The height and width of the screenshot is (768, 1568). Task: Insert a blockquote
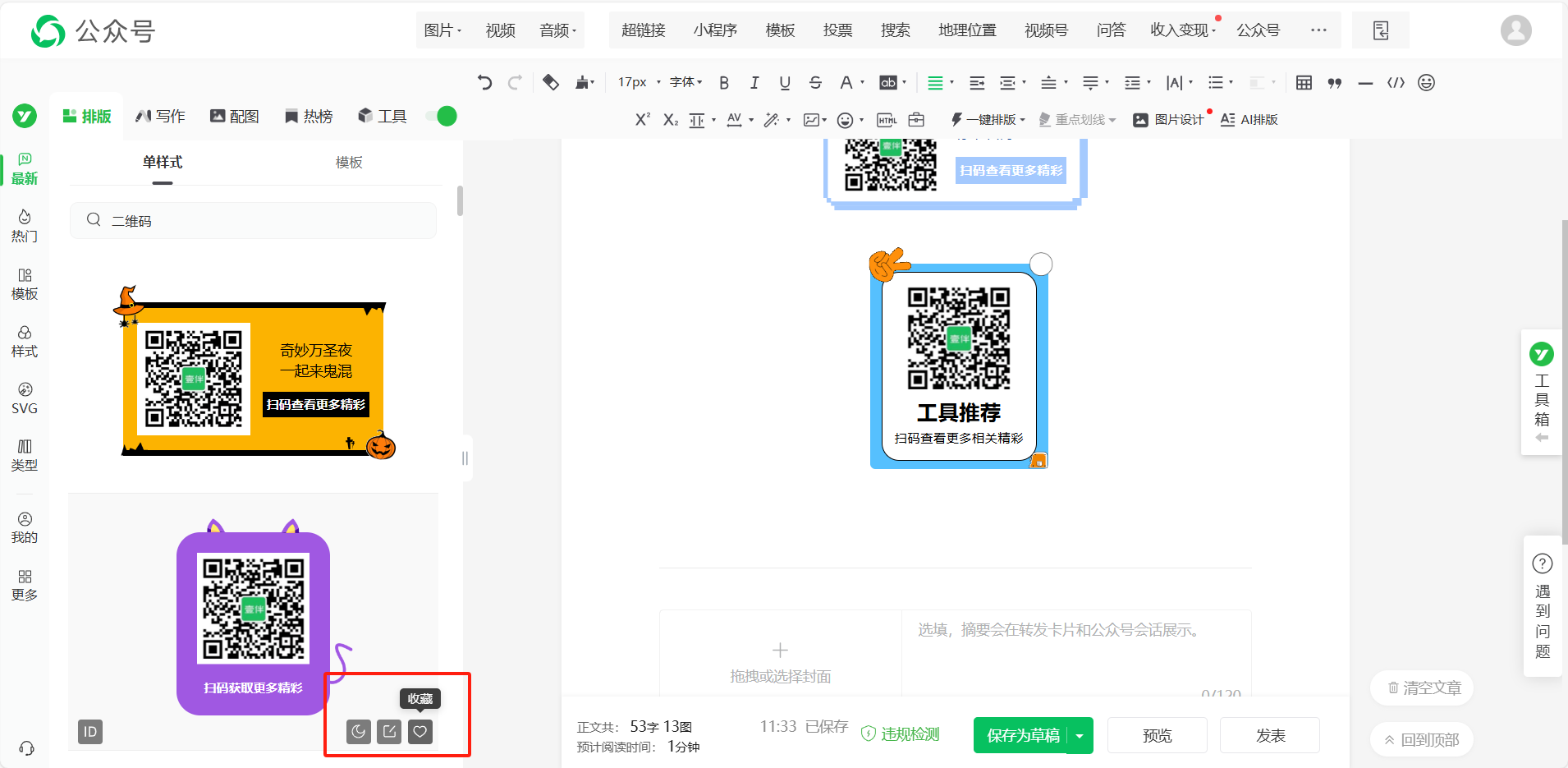[x=1335, y=83]
